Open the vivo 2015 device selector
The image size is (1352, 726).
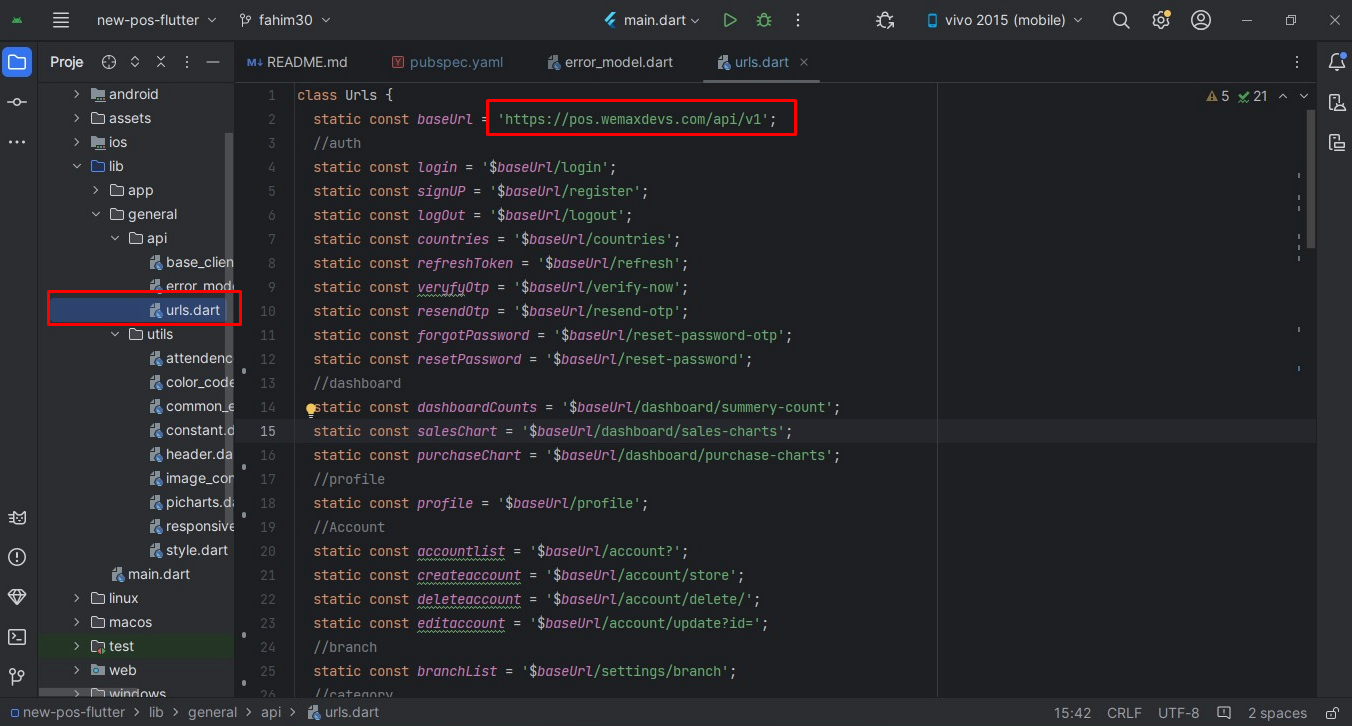1003,19
